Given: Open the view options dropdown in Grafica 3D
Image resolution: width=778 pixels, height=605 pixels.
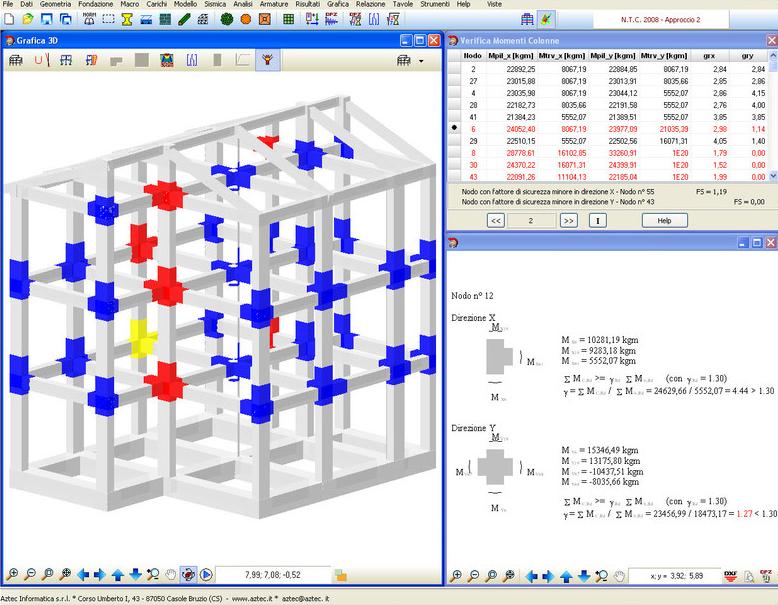Looking at the screenshot, I should [409, 61].
